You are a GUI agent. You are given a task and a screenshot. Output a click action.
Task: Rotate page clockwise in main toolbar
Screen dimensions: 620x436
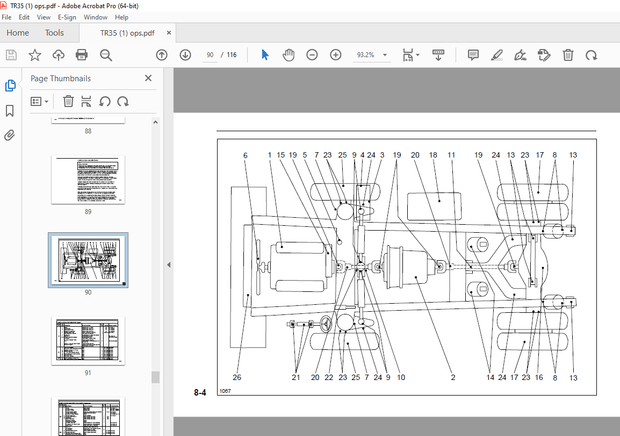pyautogui.click(x=592, y=55)
